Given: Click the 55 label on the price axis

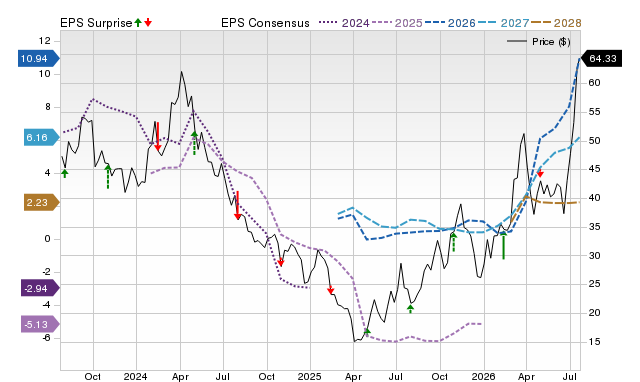Looking at the screenshot, I should click(x=595, y=112).
